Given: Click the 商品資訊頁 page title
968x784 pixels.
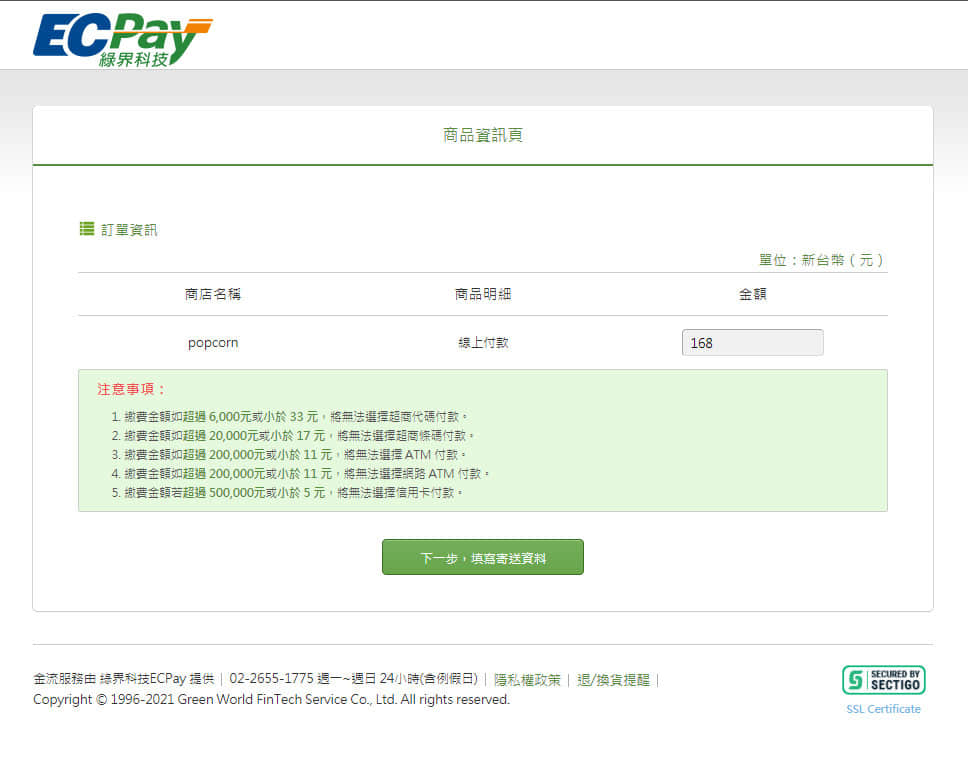Looking at the screenshot, I should [483, 135].
